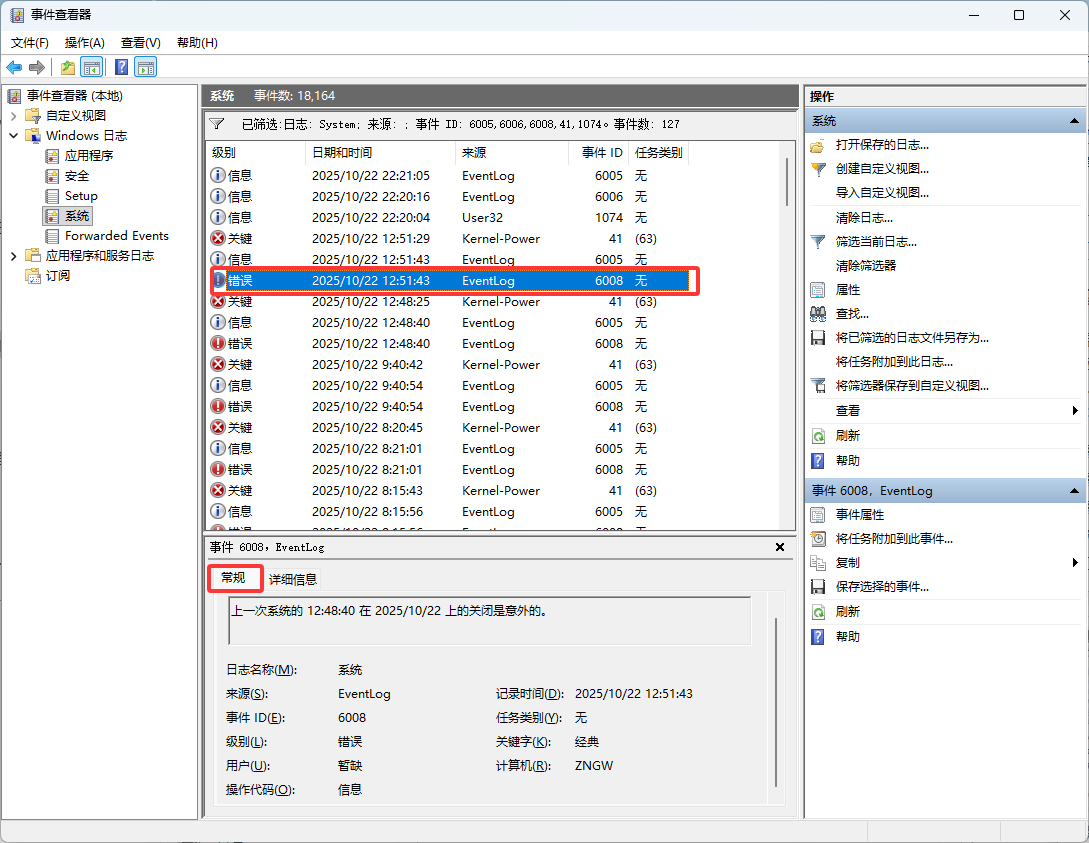The height and width of the screenshot is (843, 1089).
Task: Open the 查看 submenu arrow in actions
Action: click(1075, 411)
